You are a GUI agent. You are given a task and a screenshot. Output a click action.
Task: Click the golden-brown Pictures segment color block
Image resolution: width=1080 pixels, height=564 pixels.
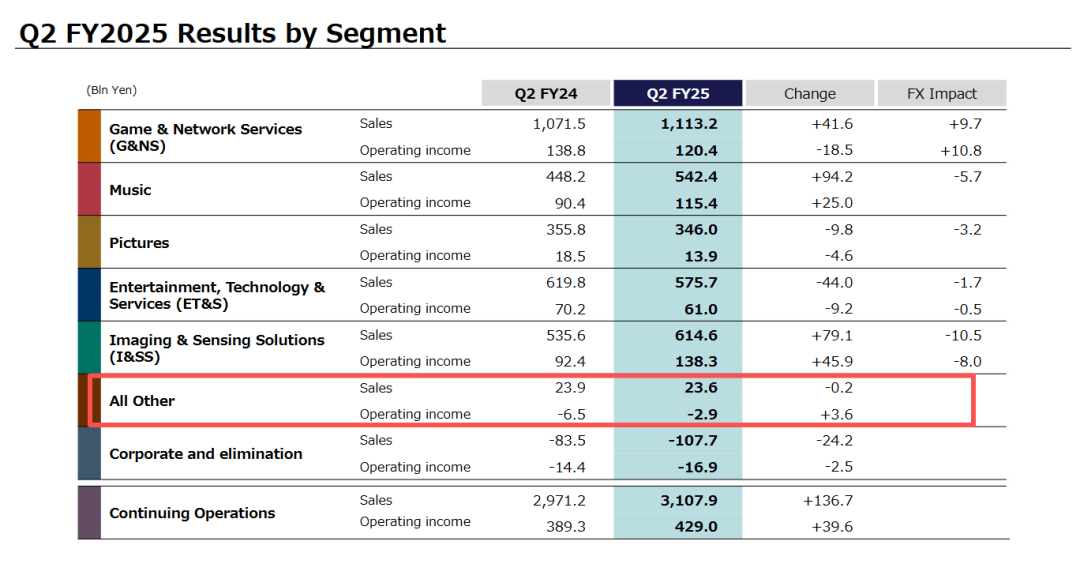coord(89,242)
